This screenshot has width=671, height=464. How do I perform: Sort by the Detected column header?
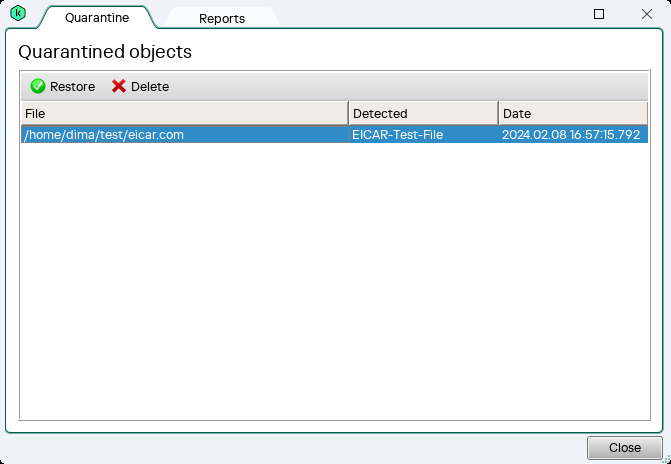point(422,113)
